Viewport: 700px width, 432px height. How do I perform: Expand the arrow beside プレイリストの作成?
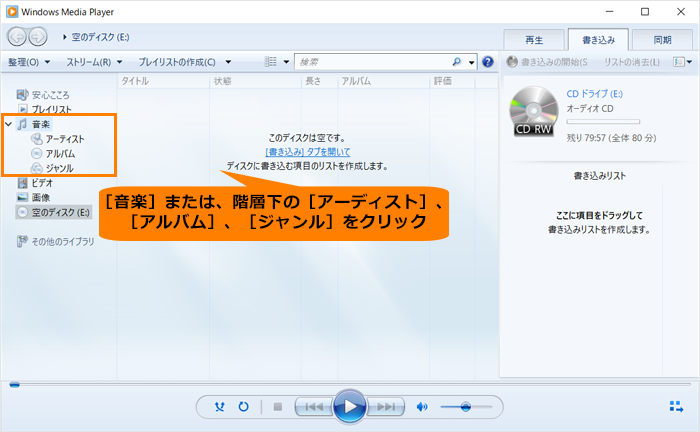[x=228, y=62]
